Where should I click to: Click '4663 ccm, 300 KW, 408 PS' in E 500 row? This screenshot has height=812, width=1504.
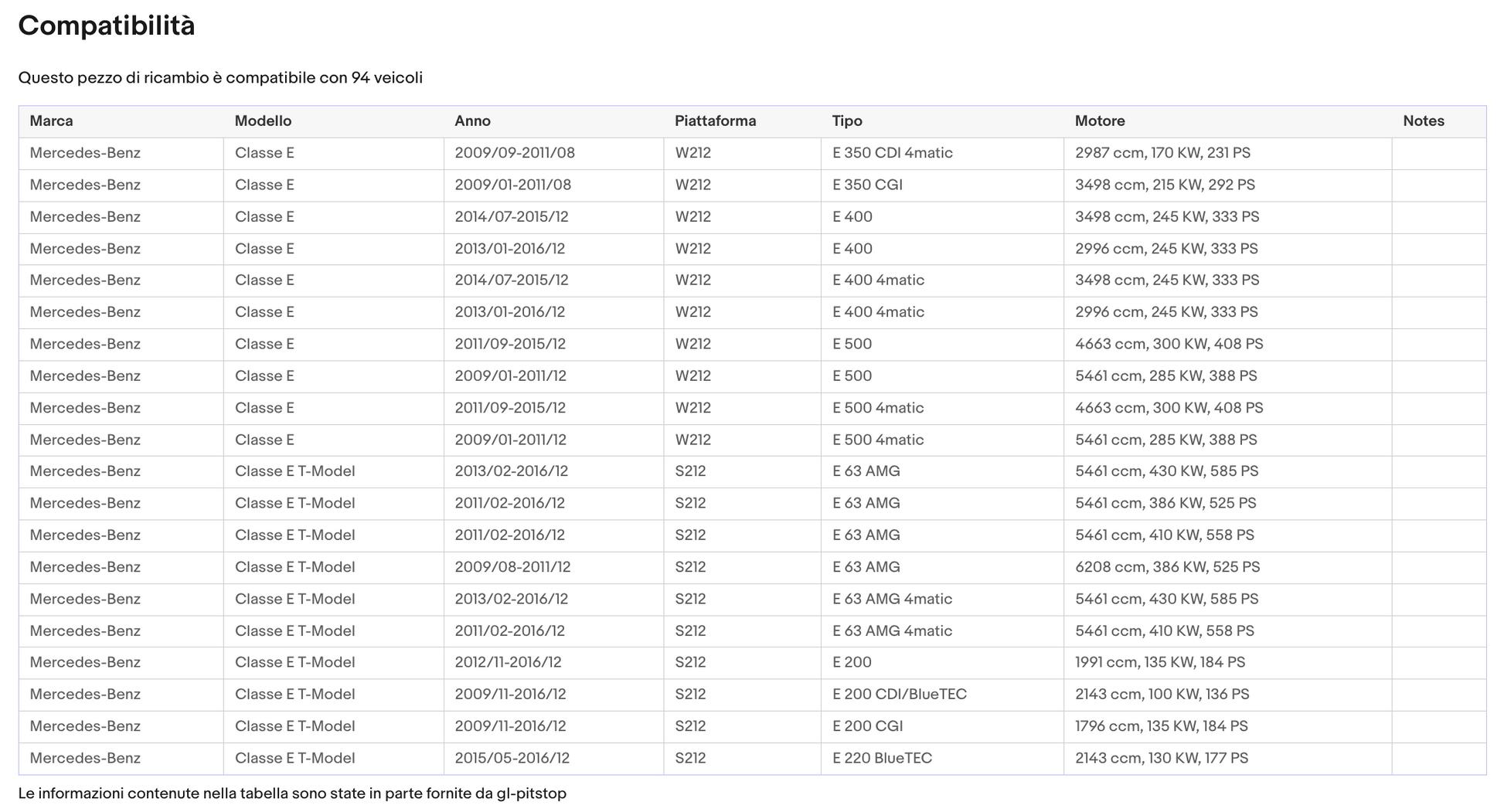[1169, 345]
